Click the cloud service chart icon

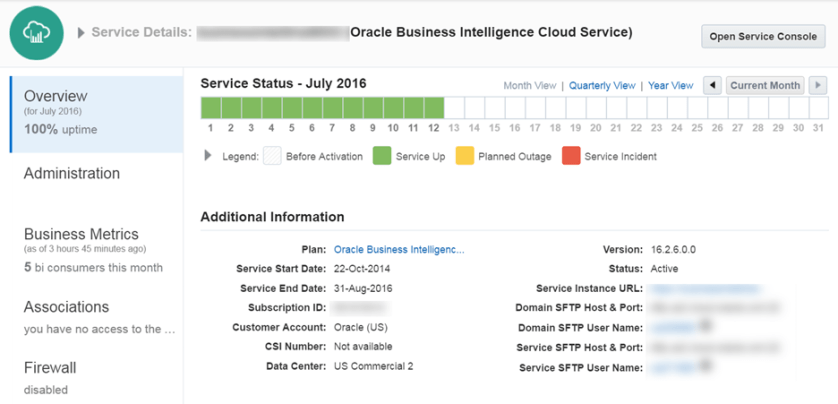coord(37,33)
